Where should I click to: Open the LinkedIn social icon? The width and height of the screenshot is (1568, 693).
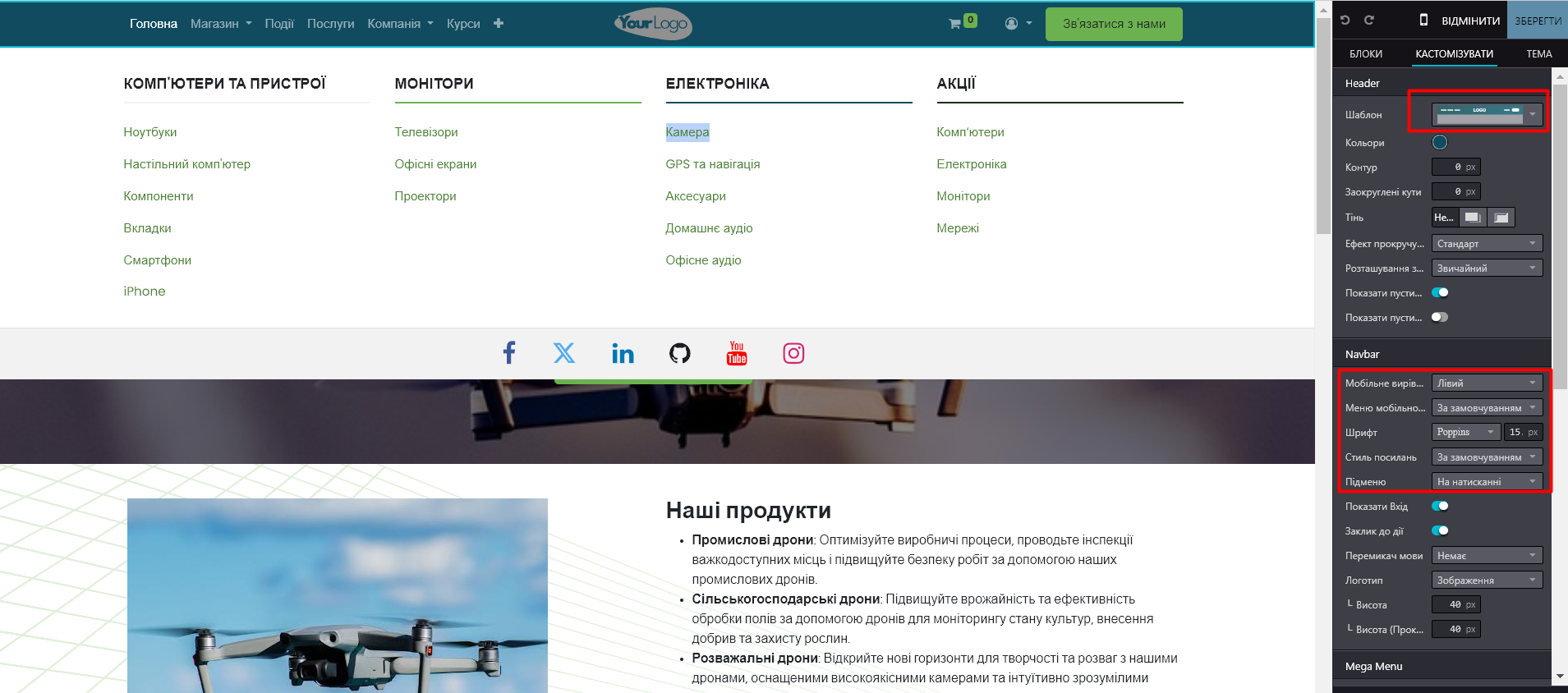623,353
